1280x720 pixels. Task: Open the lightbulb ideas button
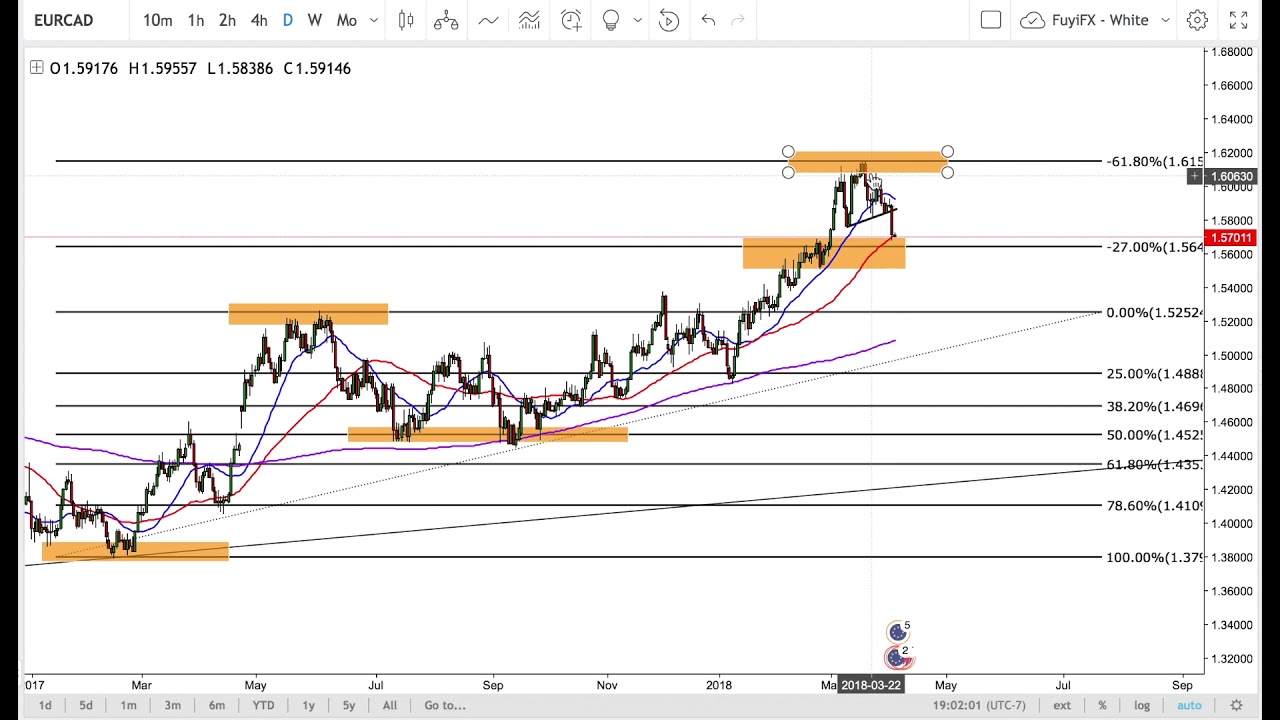coord(611,20)
